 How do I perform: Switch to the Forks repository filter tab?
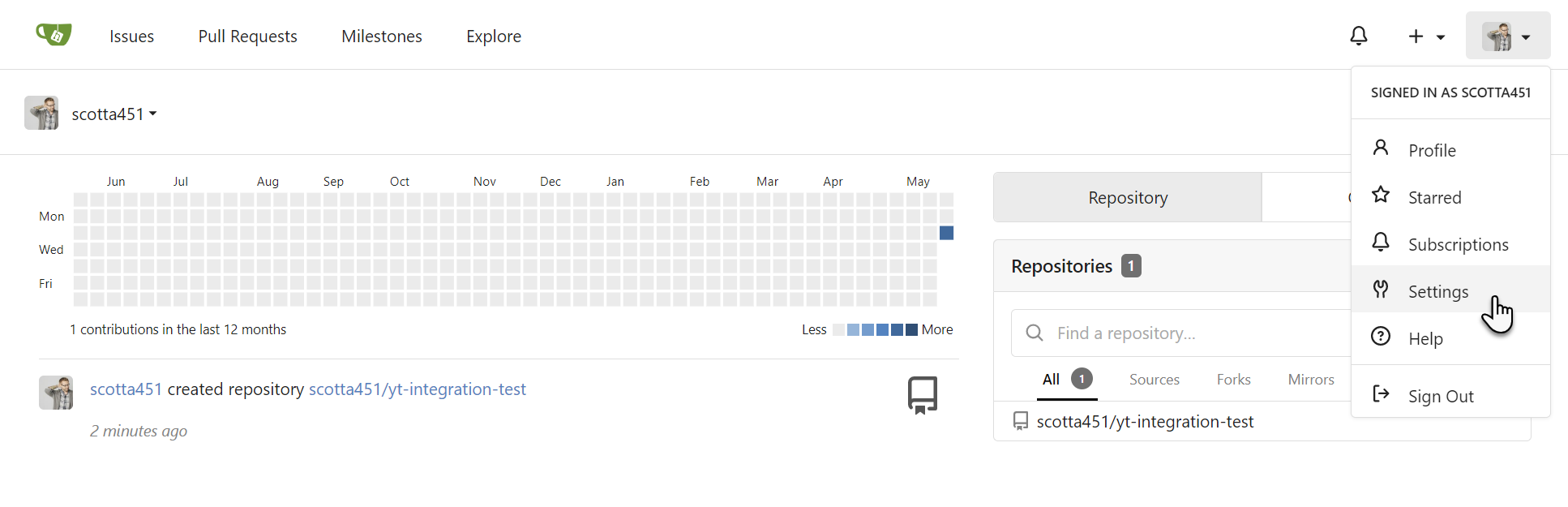click(x=1233, y=380)
